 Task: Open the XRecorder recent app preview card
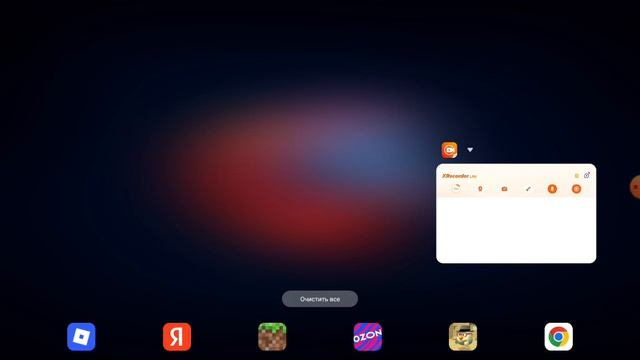[x=516, y=213]
